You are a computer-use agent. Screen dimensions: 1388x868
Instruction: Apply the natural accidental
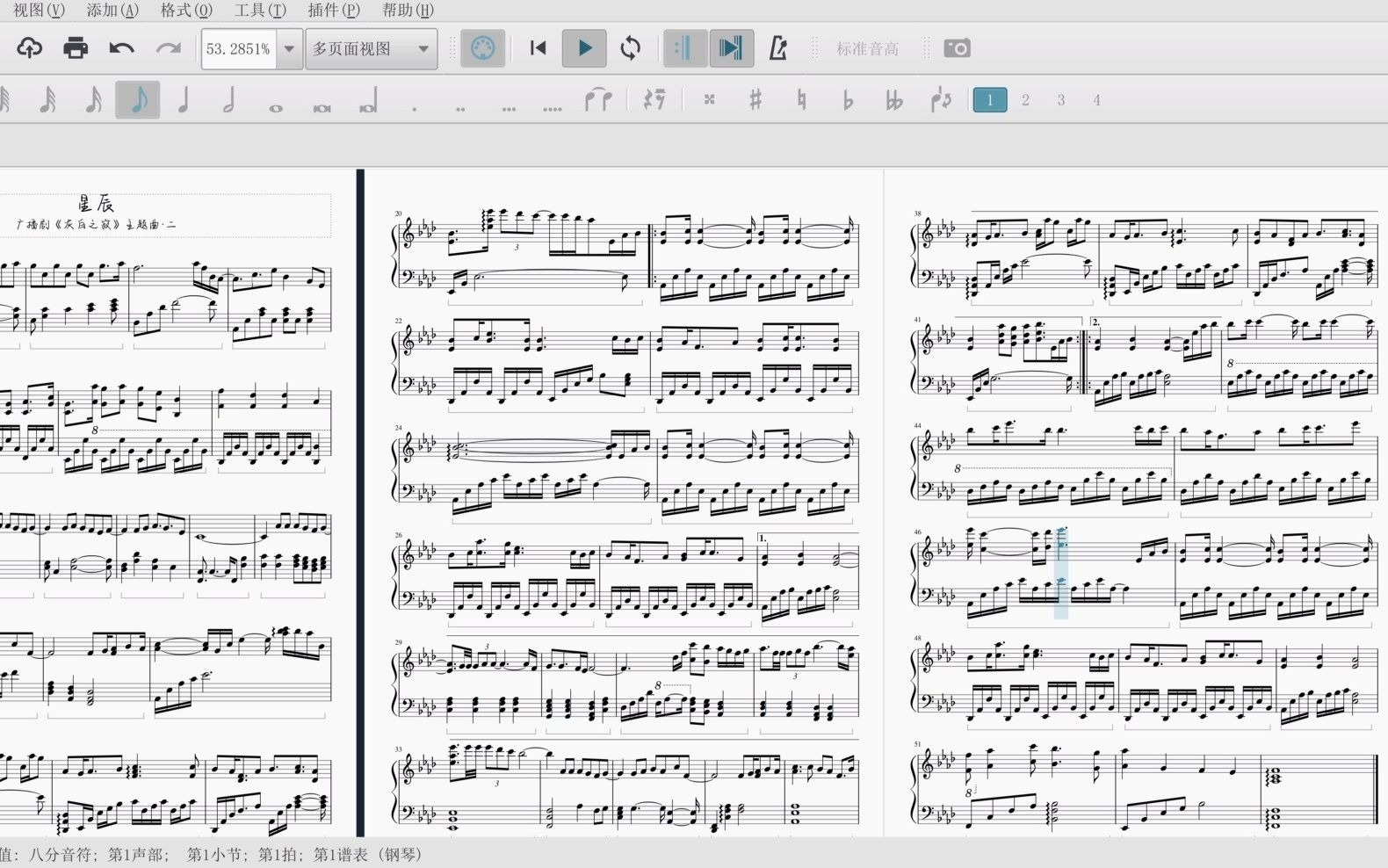pos(800,100)
